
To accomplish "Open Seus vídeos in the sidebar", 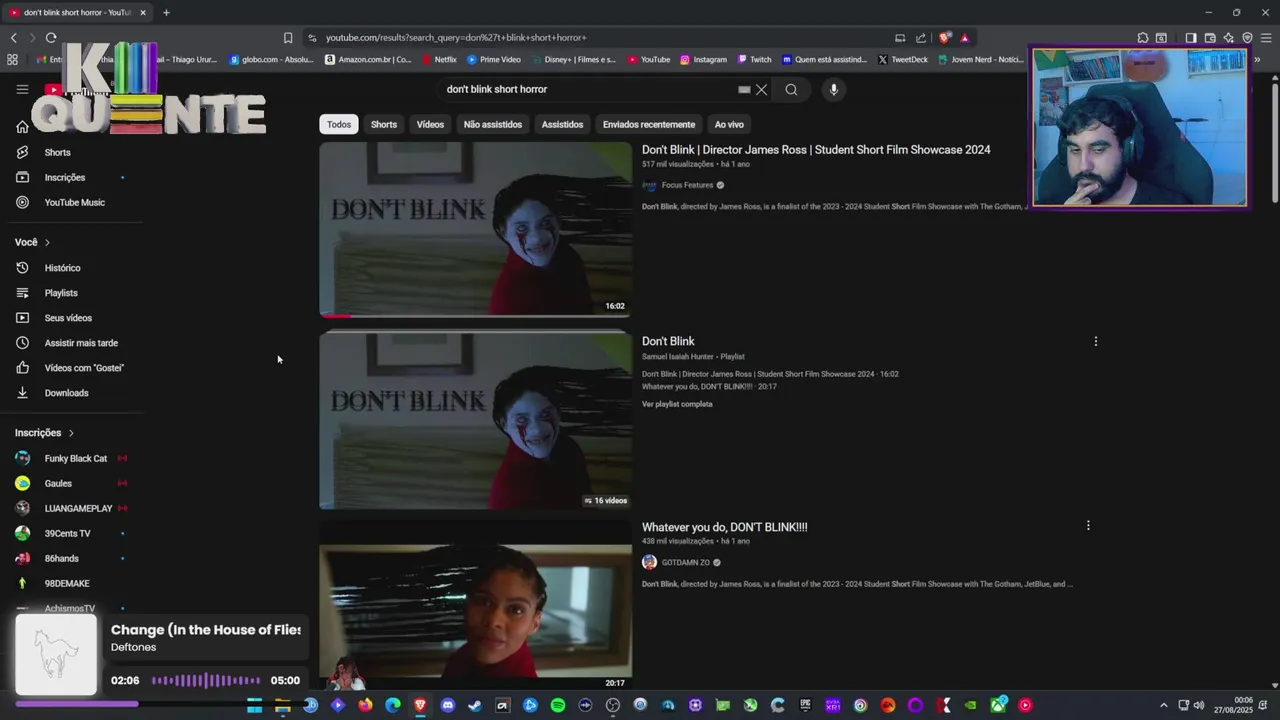I will (68, 318).
